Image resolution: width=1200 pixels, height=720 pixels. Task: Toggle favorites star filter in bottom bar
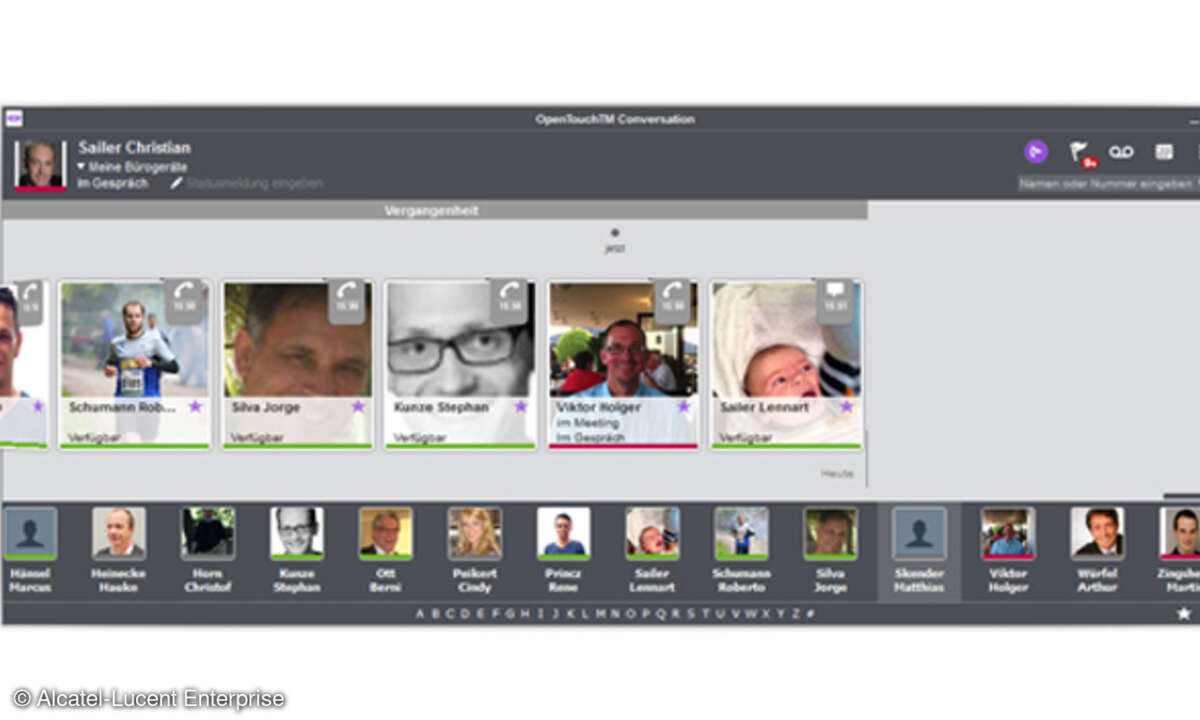click(x=1183, y=613)
